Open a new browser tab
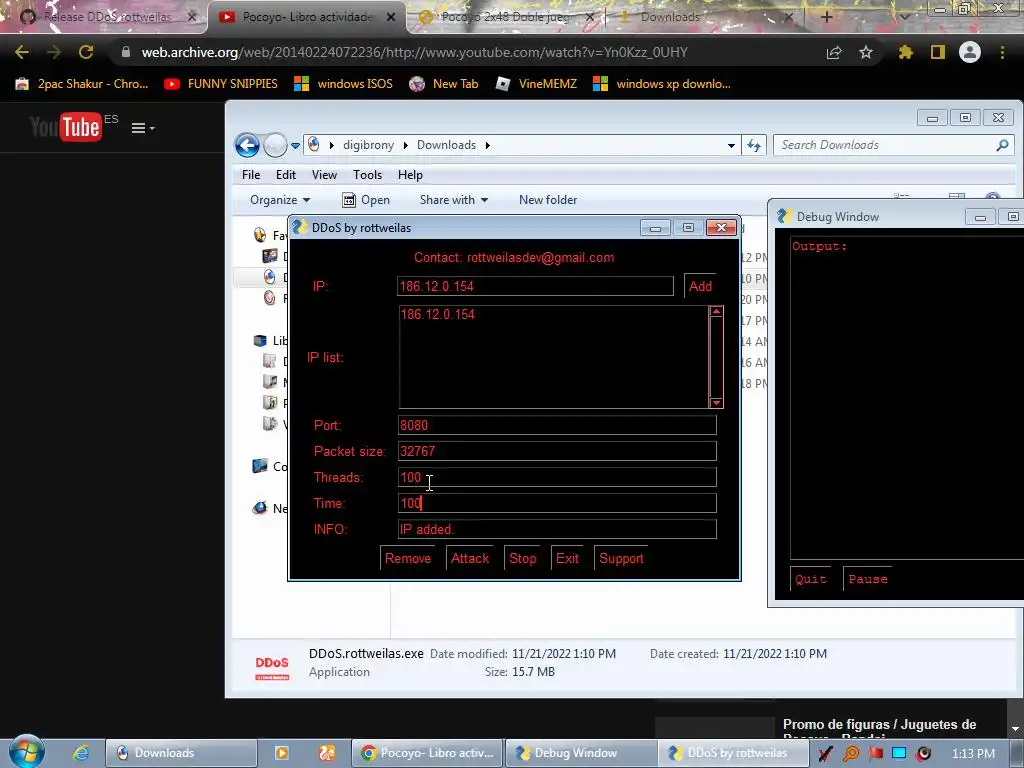 (826, 17)
